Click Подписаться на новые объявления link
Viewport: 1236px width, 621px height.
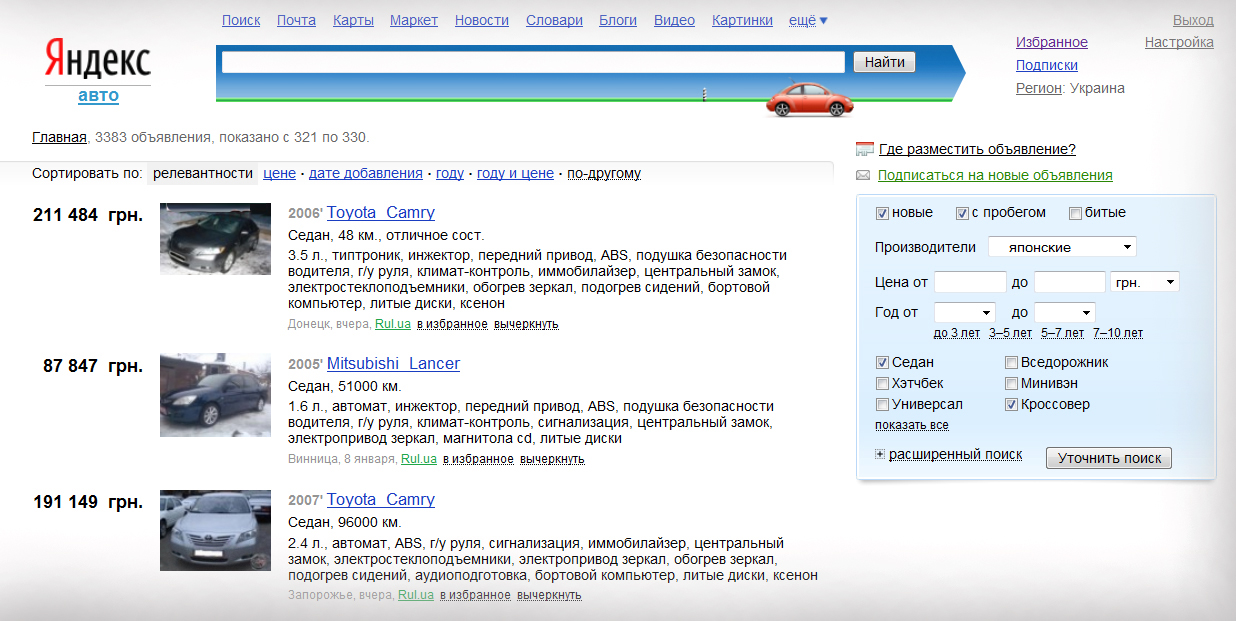pyautogui.click(x=995, y=175)
